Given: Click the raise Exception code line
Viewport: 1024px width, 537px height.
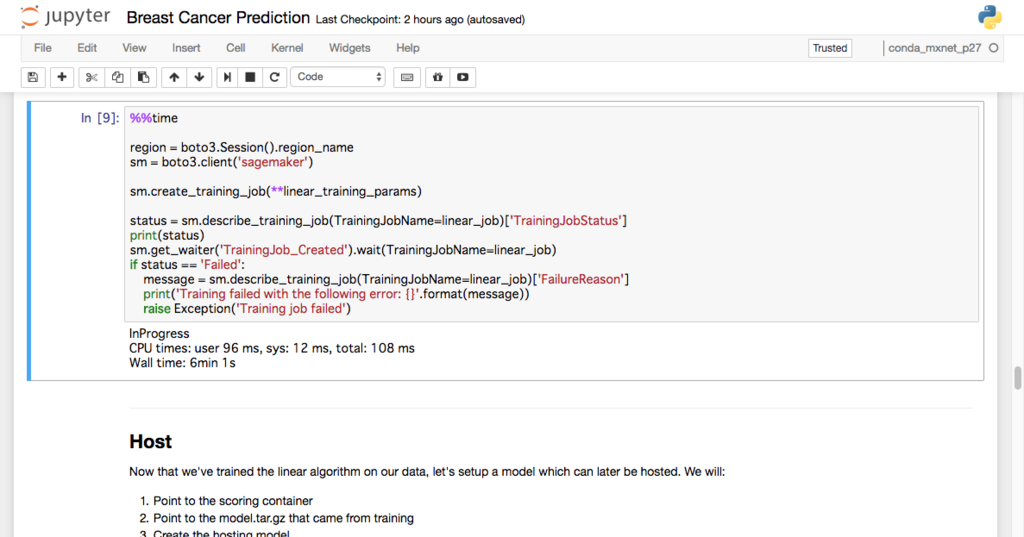Looking at the screenshot, I should click(x=247, y=308).
